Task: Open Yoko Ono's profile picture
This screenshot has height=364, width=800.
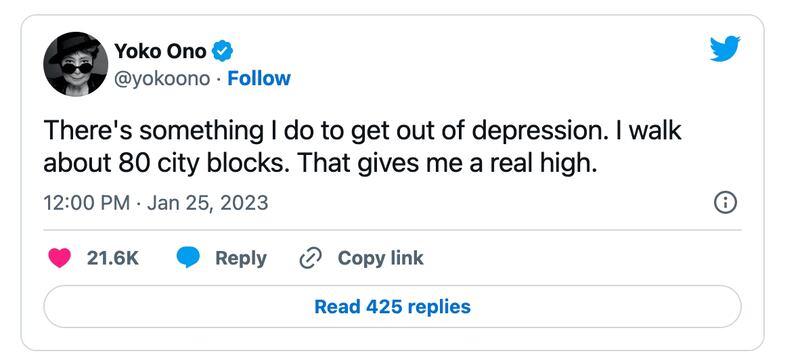Action: [x=76, y=64]
